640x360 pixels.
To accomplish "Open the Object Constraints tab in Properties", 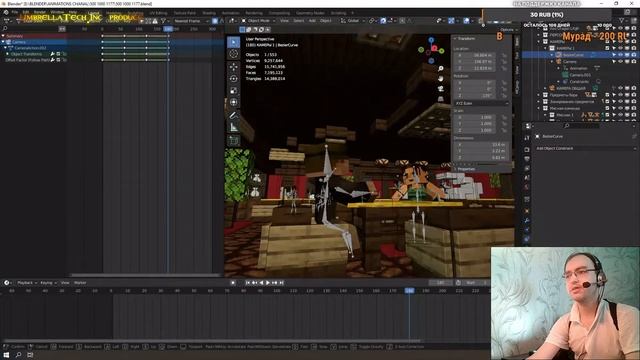I will click(x=527, y=239).
